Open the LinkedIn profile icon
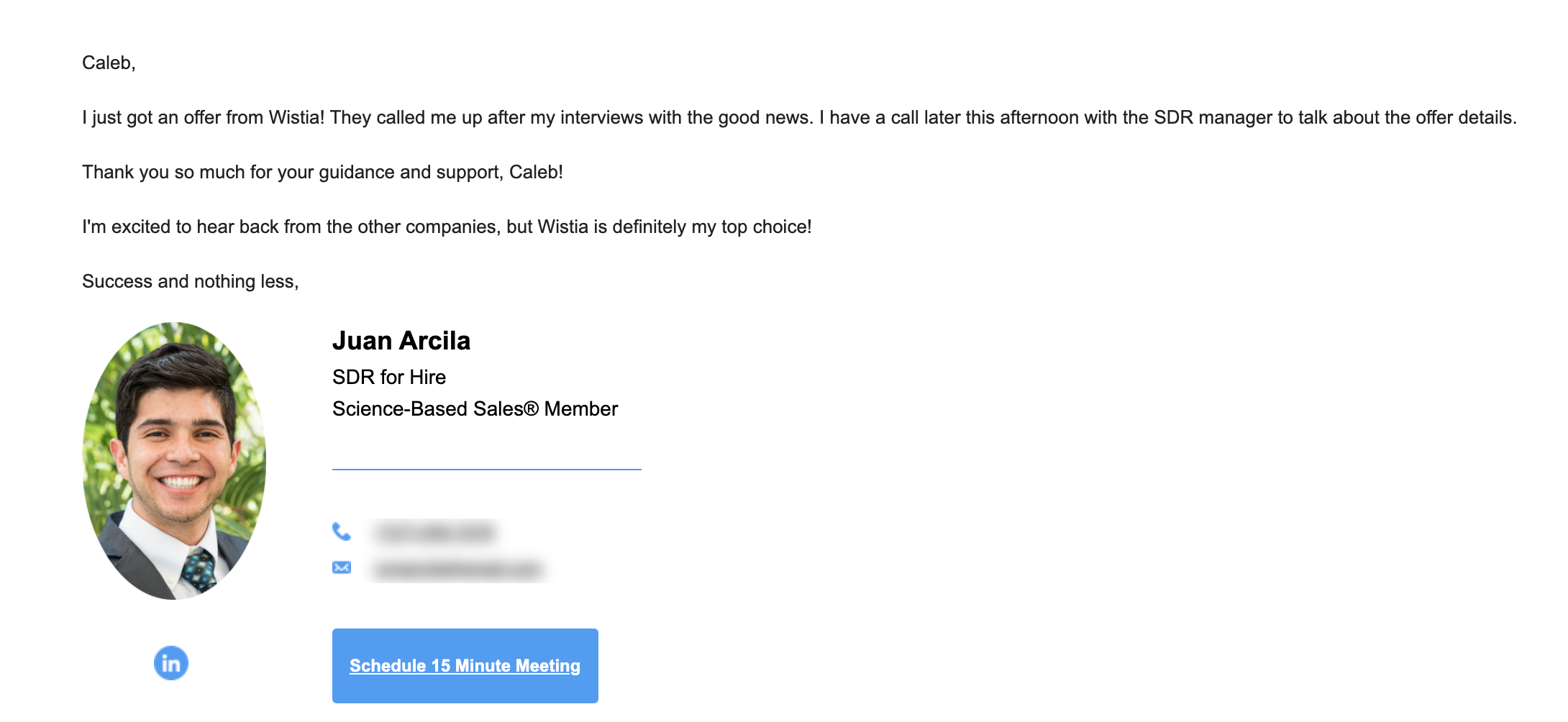The width and height of the screenshot is (1568, 722). point(171,663)
